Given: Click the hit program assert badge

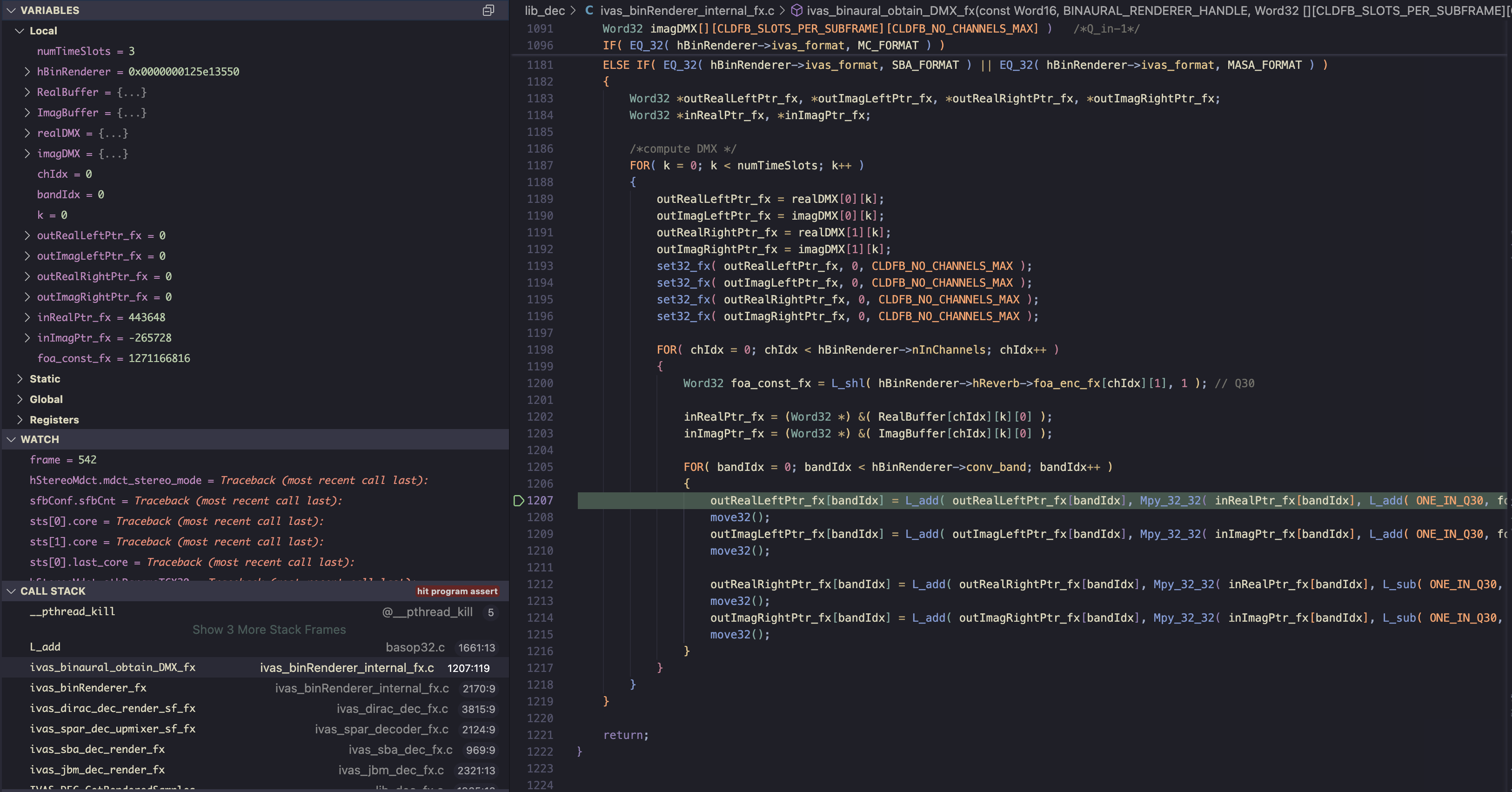Looking at the screenshot, I should 457,591.
